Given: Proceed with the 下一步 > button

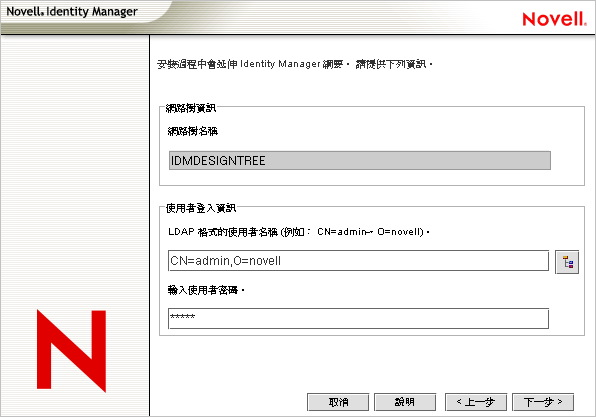Looking at the screenshot, I should tap(543, 402).
